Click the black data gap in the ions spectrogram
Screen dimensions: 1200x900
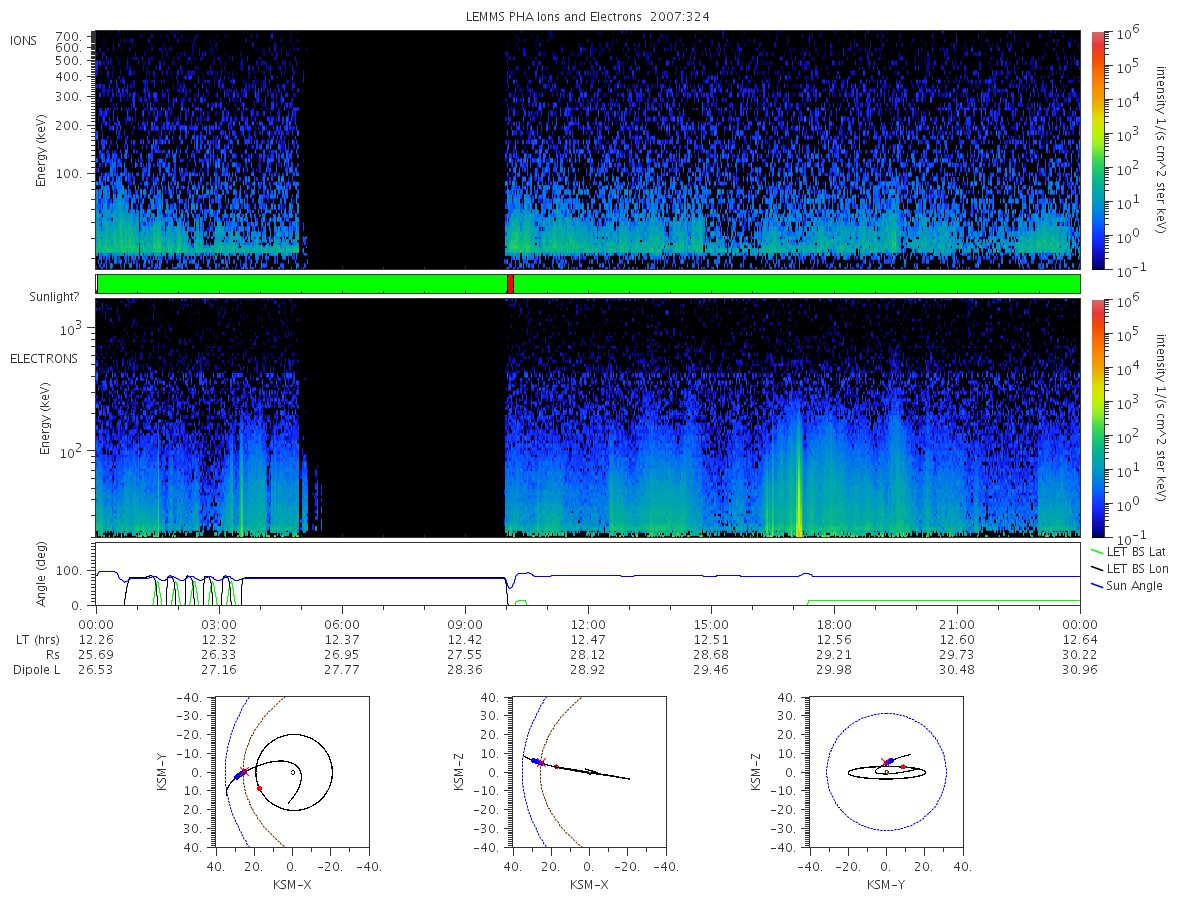[x=404, y=150]
